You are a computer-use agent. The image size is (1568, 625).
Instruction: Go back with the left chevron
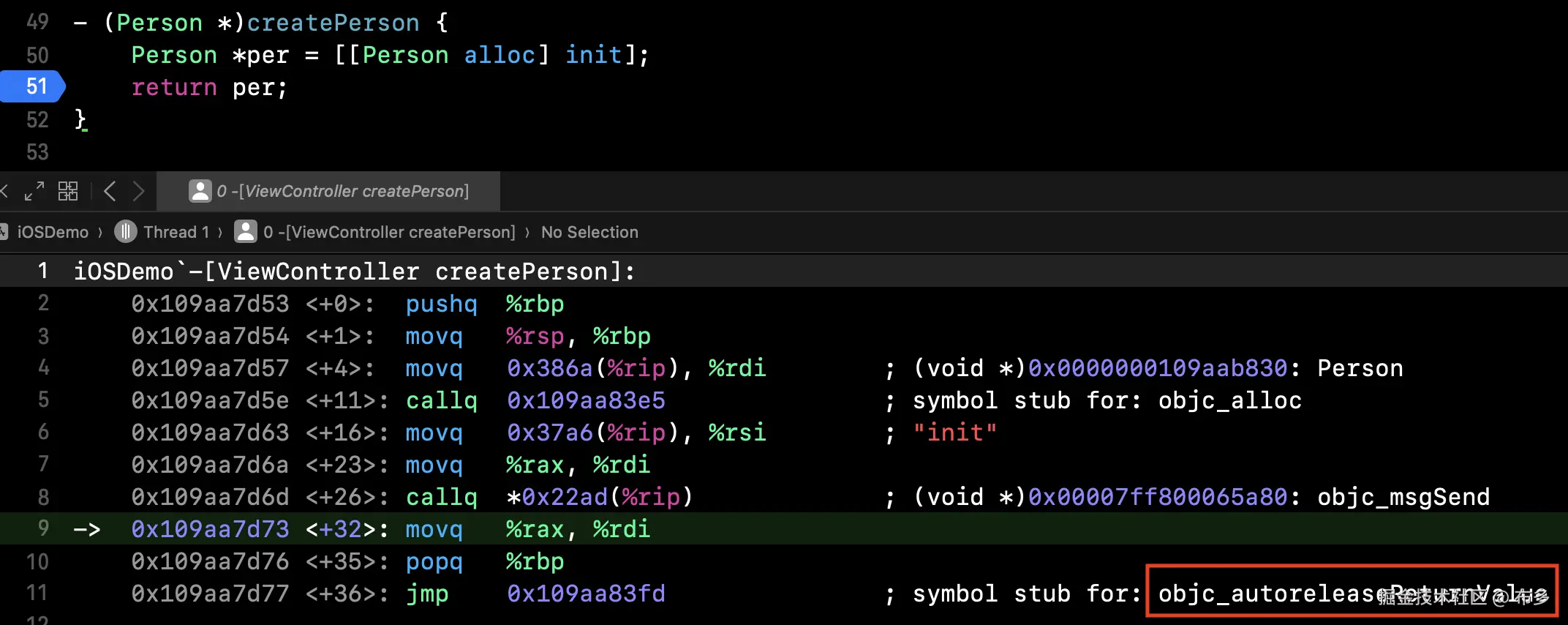110,191
